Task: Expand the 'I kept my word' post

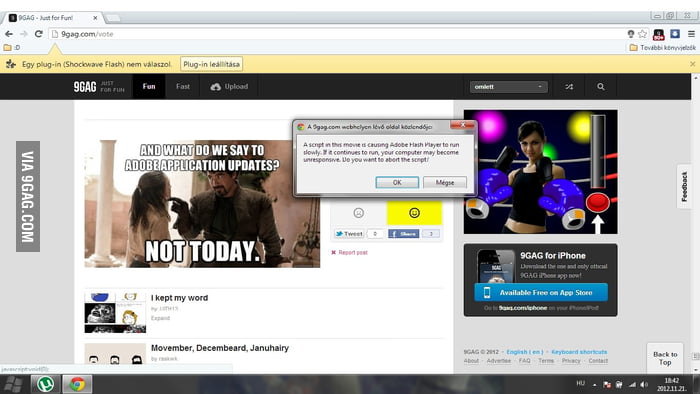Action: coord(160,318)
